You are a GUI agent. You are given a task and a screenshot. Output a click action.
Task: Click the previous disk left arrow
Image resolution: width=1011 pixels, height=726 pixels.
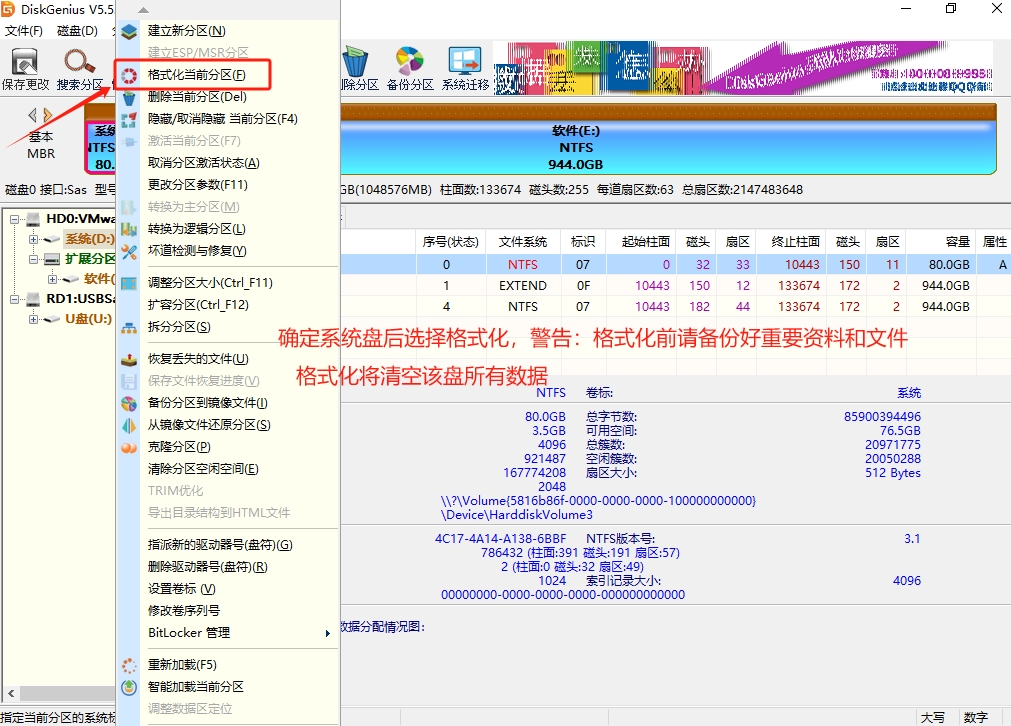point(32,115)
